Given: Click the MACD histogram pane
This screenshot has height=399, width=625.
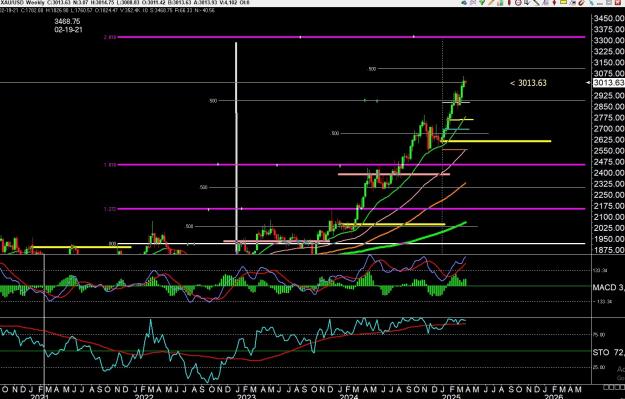Looking at the screenshot, I should pyautogui.click(x=295, y=286).
